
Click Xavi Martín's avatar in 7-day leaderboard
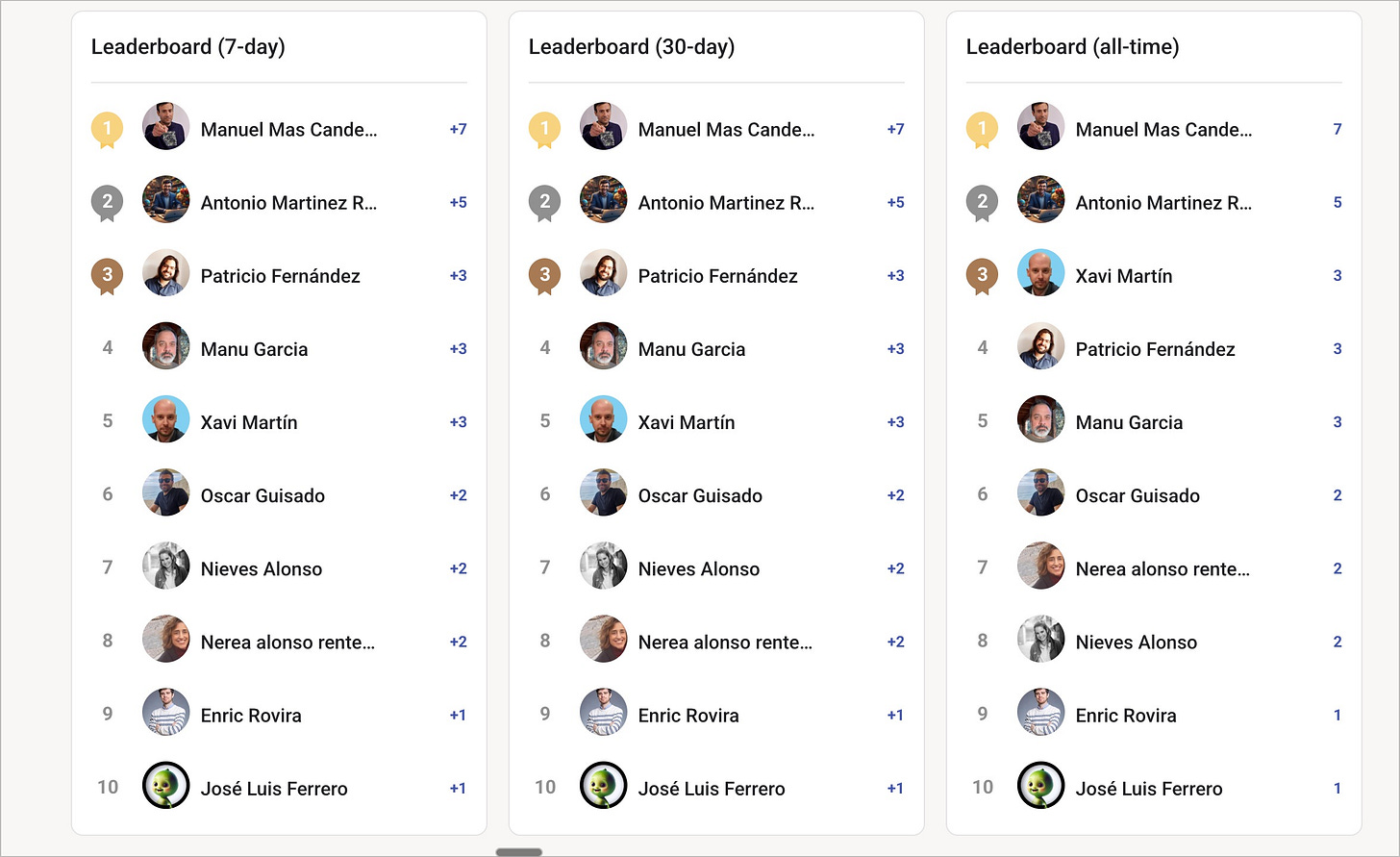[x=165, y=421]
